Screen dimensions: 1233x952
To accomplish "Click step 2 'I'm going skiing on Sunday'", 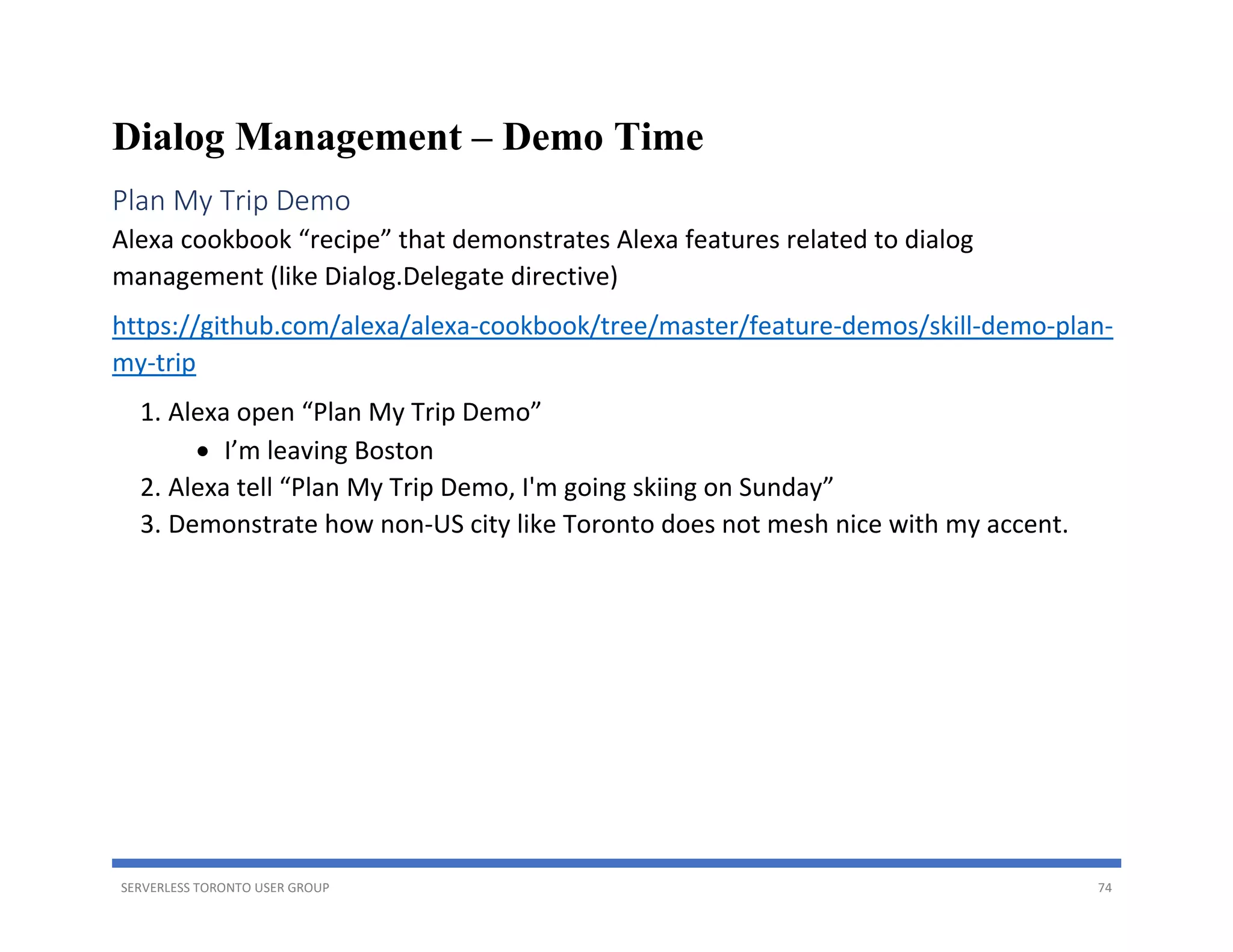I will coord(486,487).
